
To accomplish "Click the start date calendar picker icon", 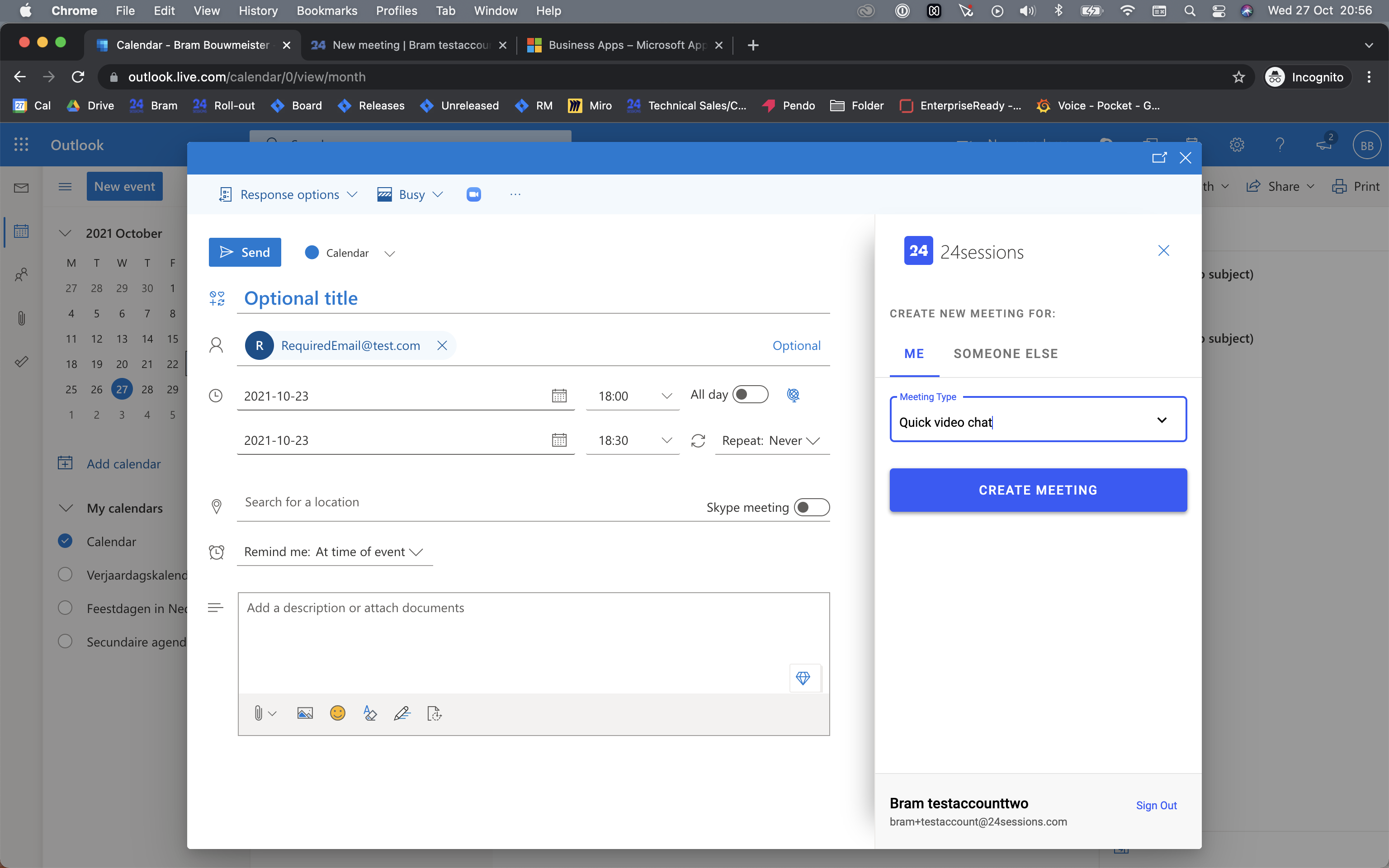I will coord(559,396).
